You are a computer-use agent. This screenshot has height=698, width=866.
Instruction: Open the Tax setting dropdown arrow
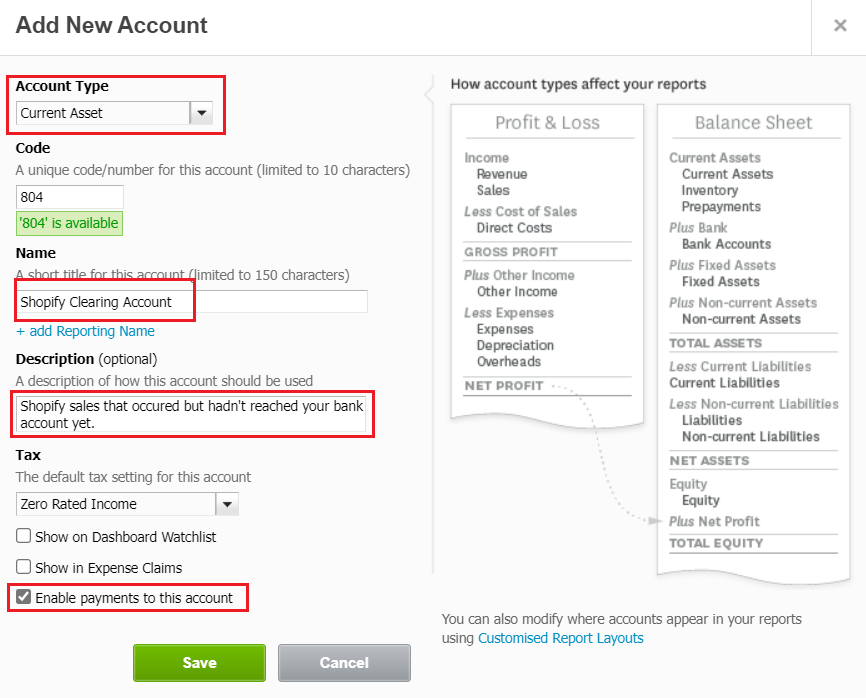pos(227,504)
